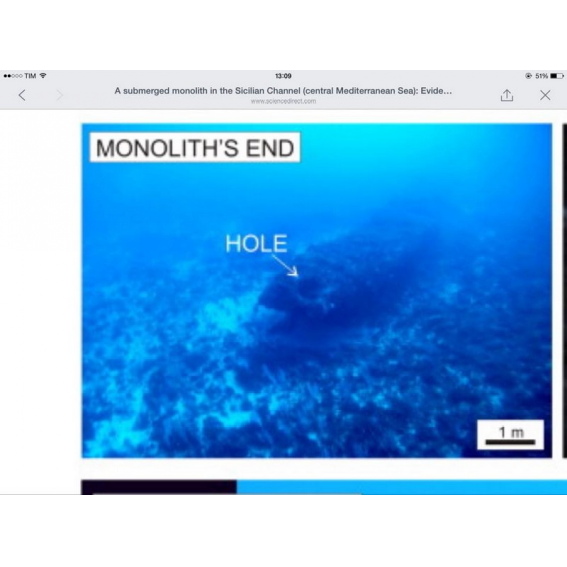Tap the rotation lock status icon
Image resolution: width=567 pixels, height=567 pixels.
click(x=528, y=76)
